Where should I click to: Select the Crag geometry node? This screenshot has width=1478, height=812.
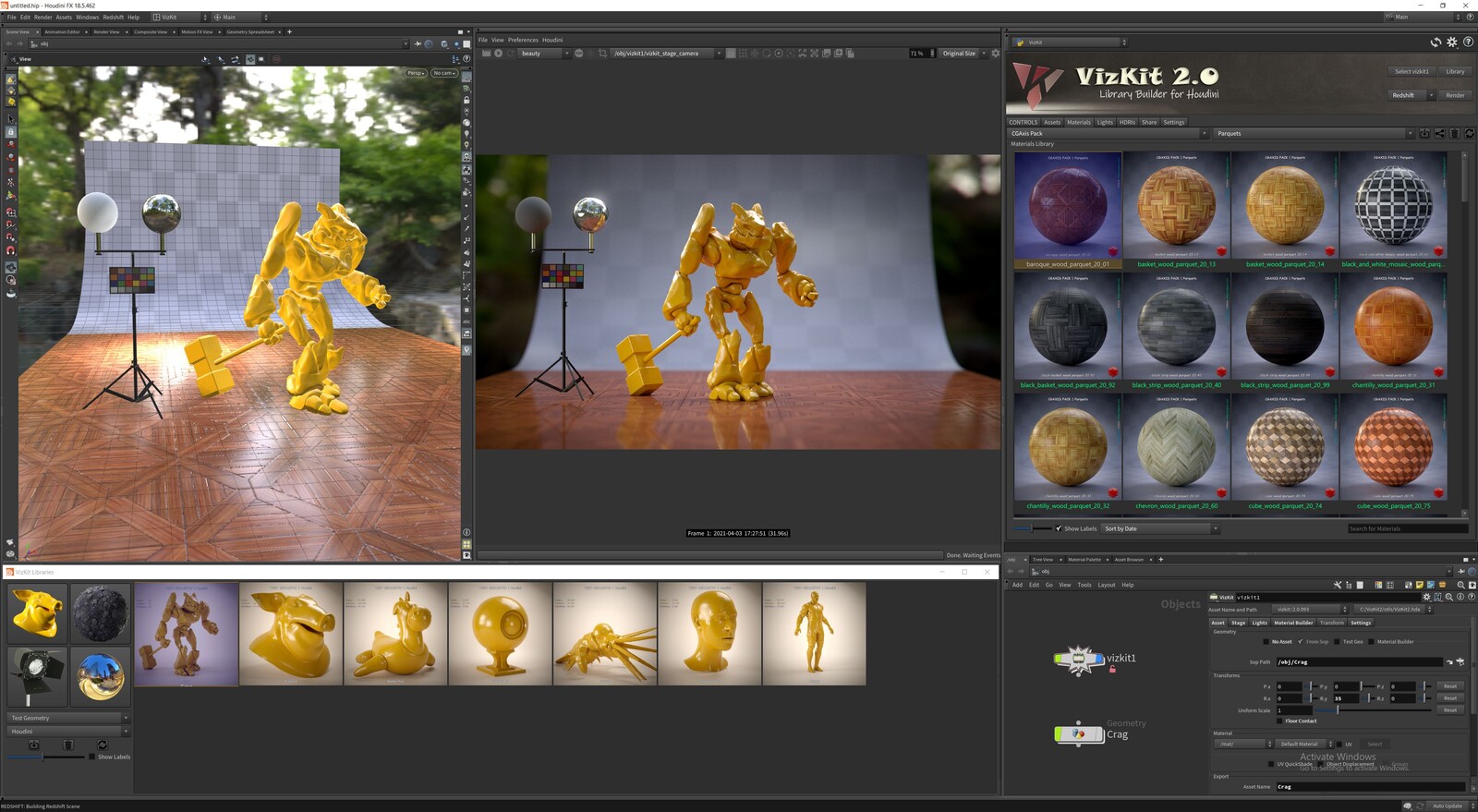pyautogui.click(x=1079, y=733)
